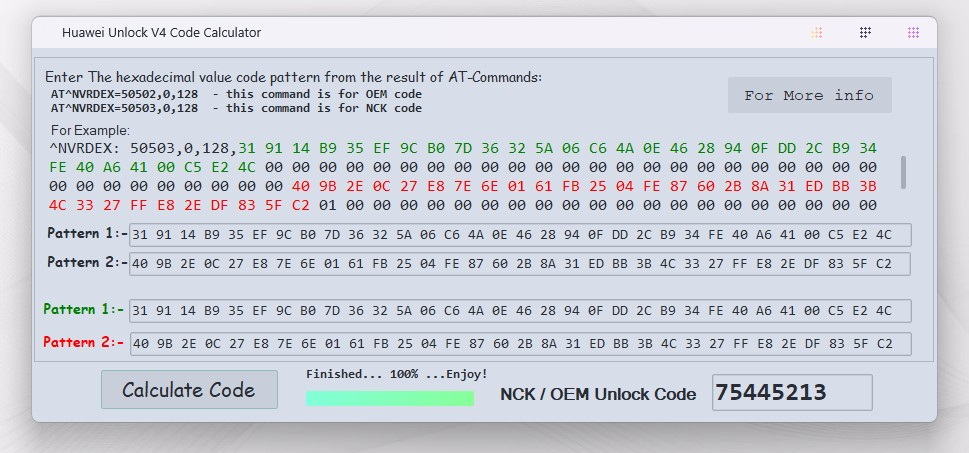Click the purple dotted grid icon
Screen dimensions: 969x453
click(913, 33)
